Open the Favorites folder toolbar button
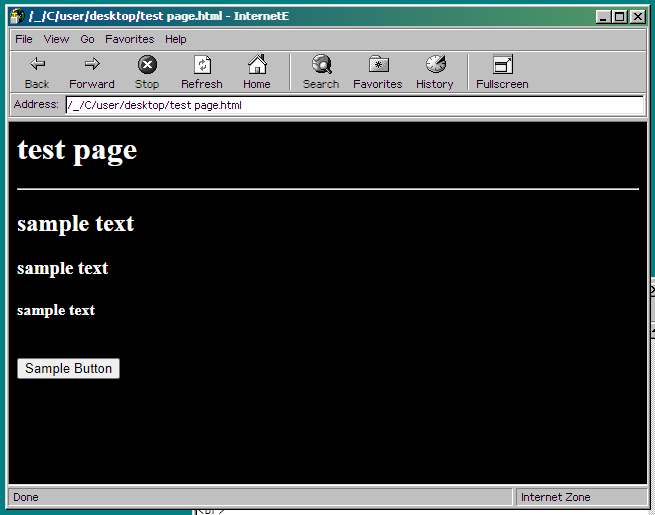The image size is (655, 515). pyautogui.click(x=378, y=72)
